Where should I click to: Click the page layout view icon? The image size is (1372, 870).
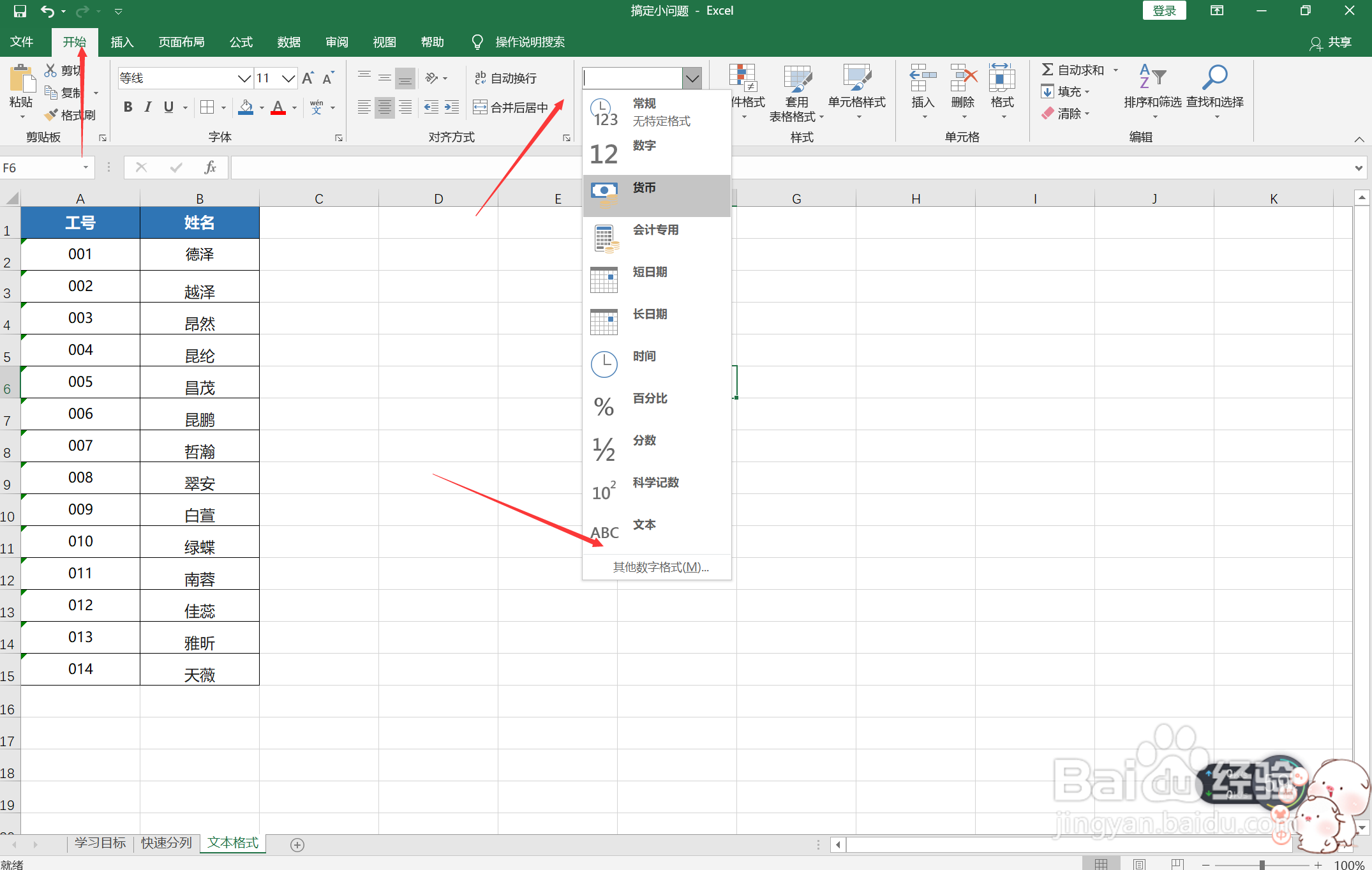[1139, 864]
